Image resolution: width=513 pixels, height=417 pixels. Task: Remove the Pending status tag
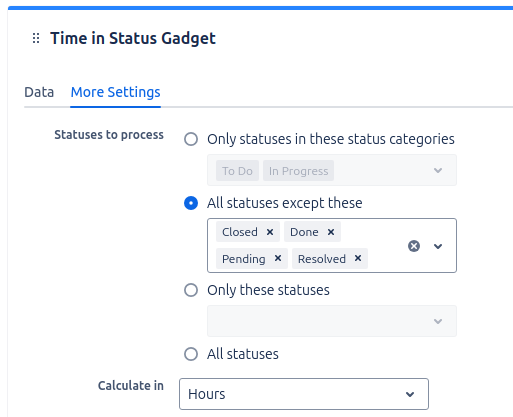pos(278,258)
